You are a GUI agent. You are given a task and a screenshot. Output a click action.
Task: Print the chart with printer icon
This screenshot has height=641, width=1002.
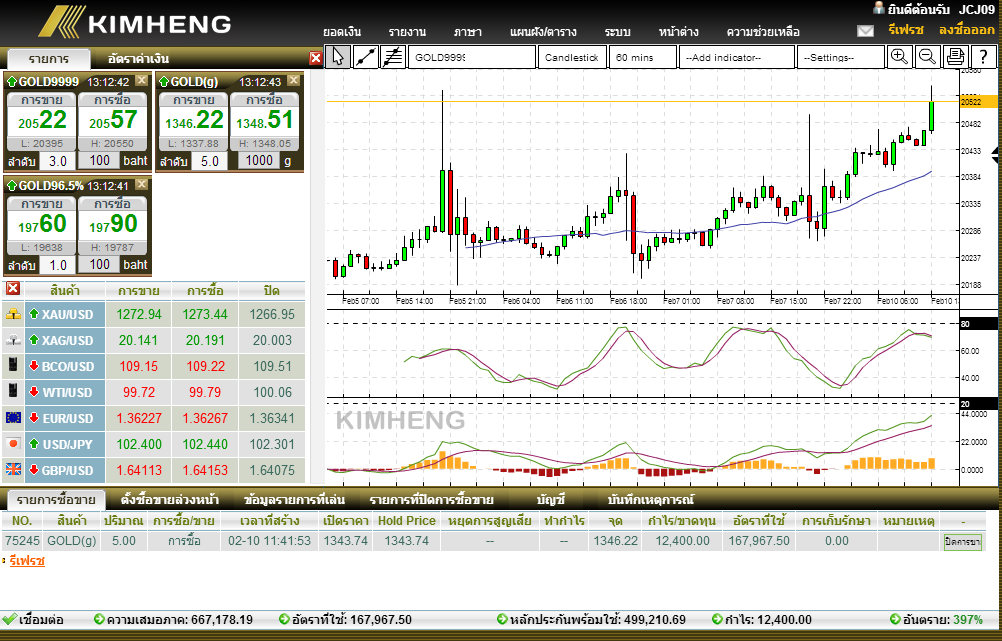point(955,57)
